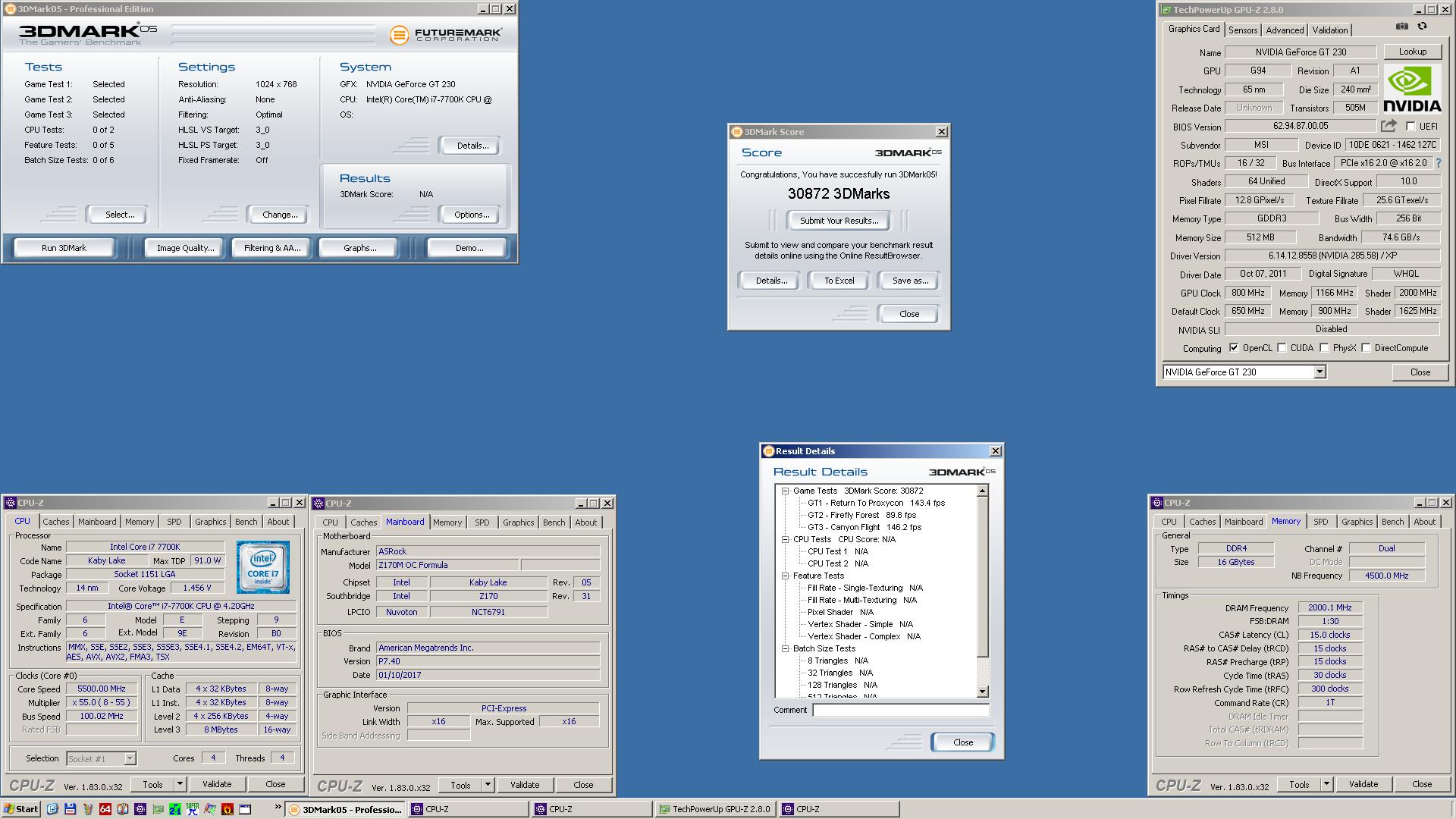Click Submit Your Results button
This screenshot has height=819, width=1456.
839,221
